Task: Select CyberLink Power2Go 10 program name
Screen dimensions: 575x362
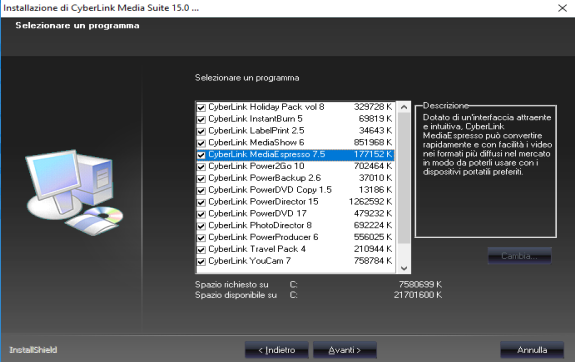Action: tap(256, 166)
